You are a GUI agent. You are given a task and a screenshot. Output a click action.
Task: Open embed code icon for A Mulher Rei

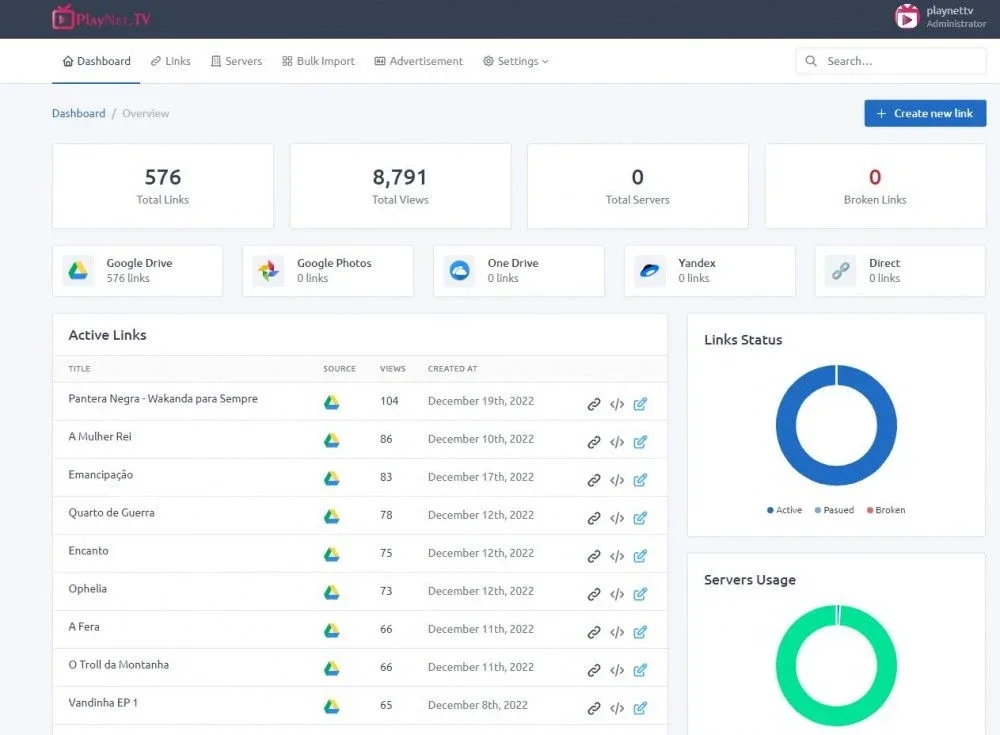tap(617, 442)
